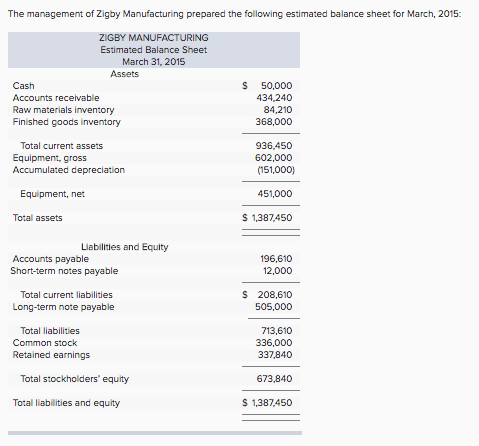Select 'Long-term note payable' label
This screenshot has width=479, height=446.
63,307
